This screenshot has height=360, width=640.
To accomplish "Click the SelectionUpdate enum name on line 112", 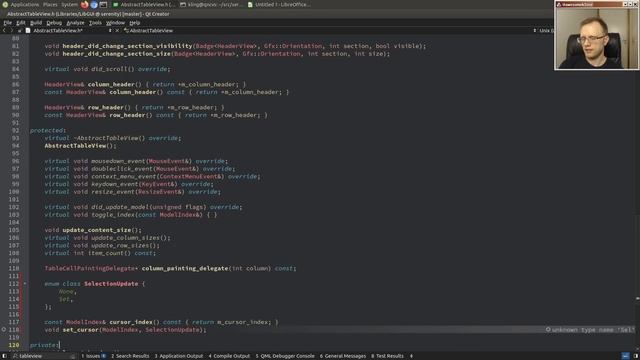I will coord(111,284).
